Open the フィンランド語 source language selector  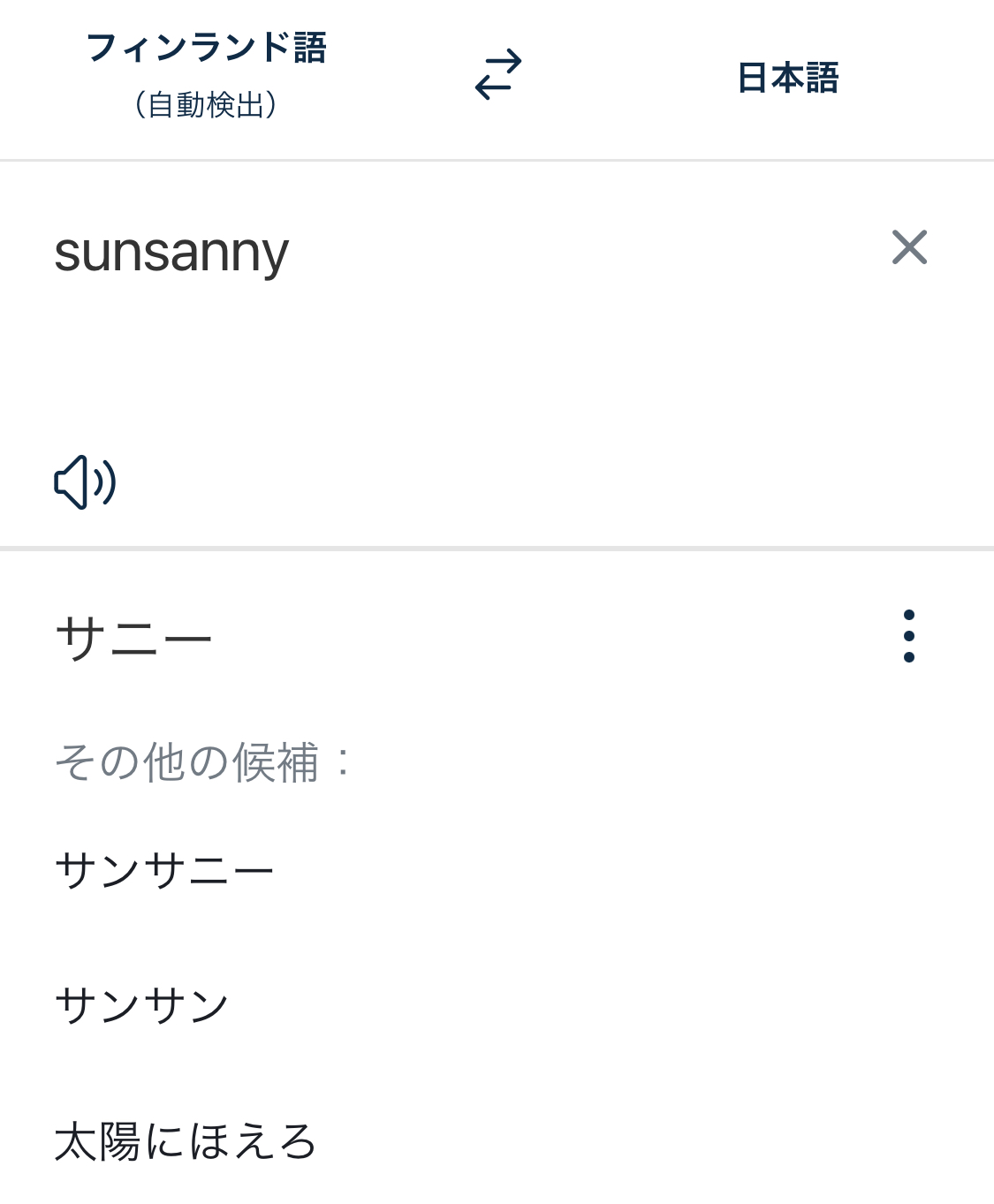tap(206, 49)
